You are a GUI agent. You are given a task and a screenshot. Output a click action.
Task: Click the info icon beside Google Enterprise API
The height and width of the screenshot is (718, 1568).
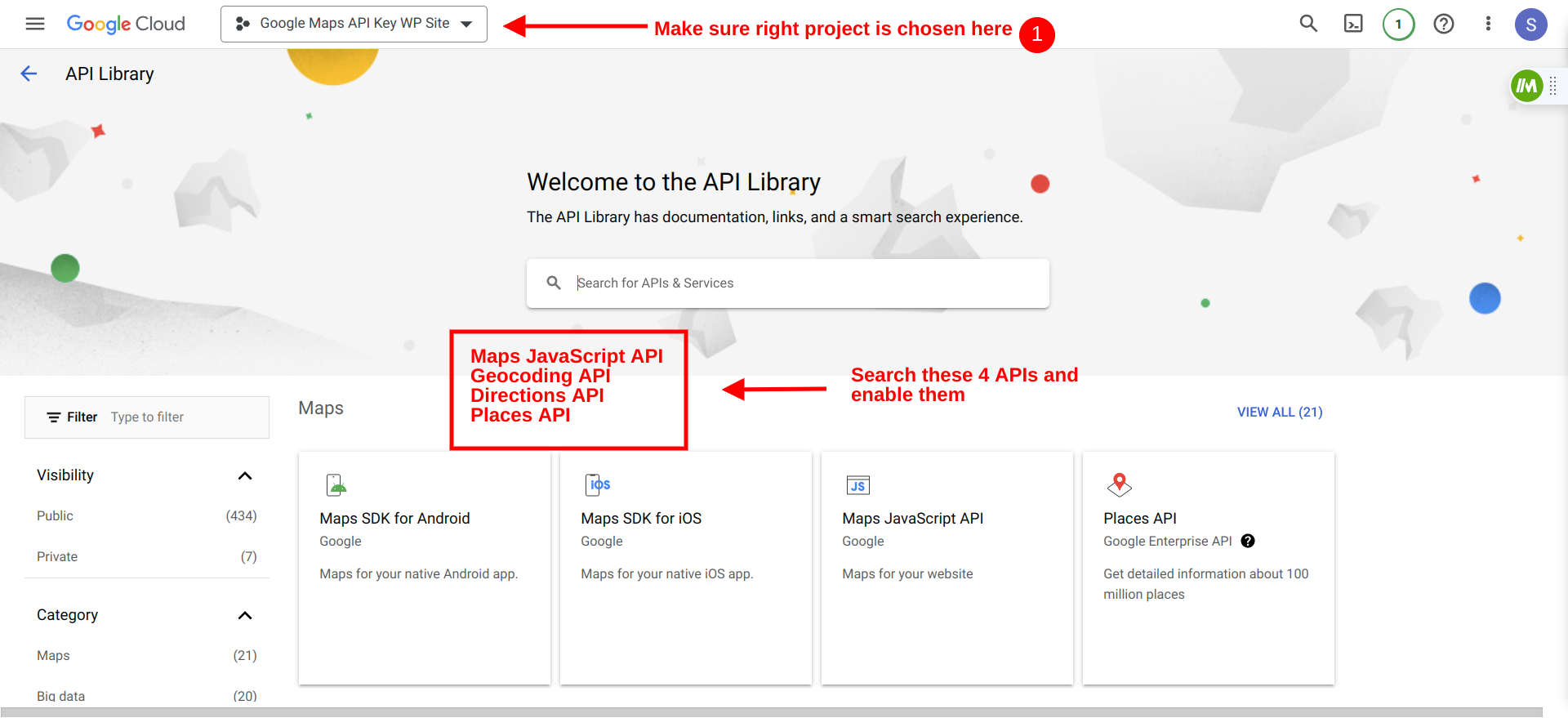click(1248, 541)
